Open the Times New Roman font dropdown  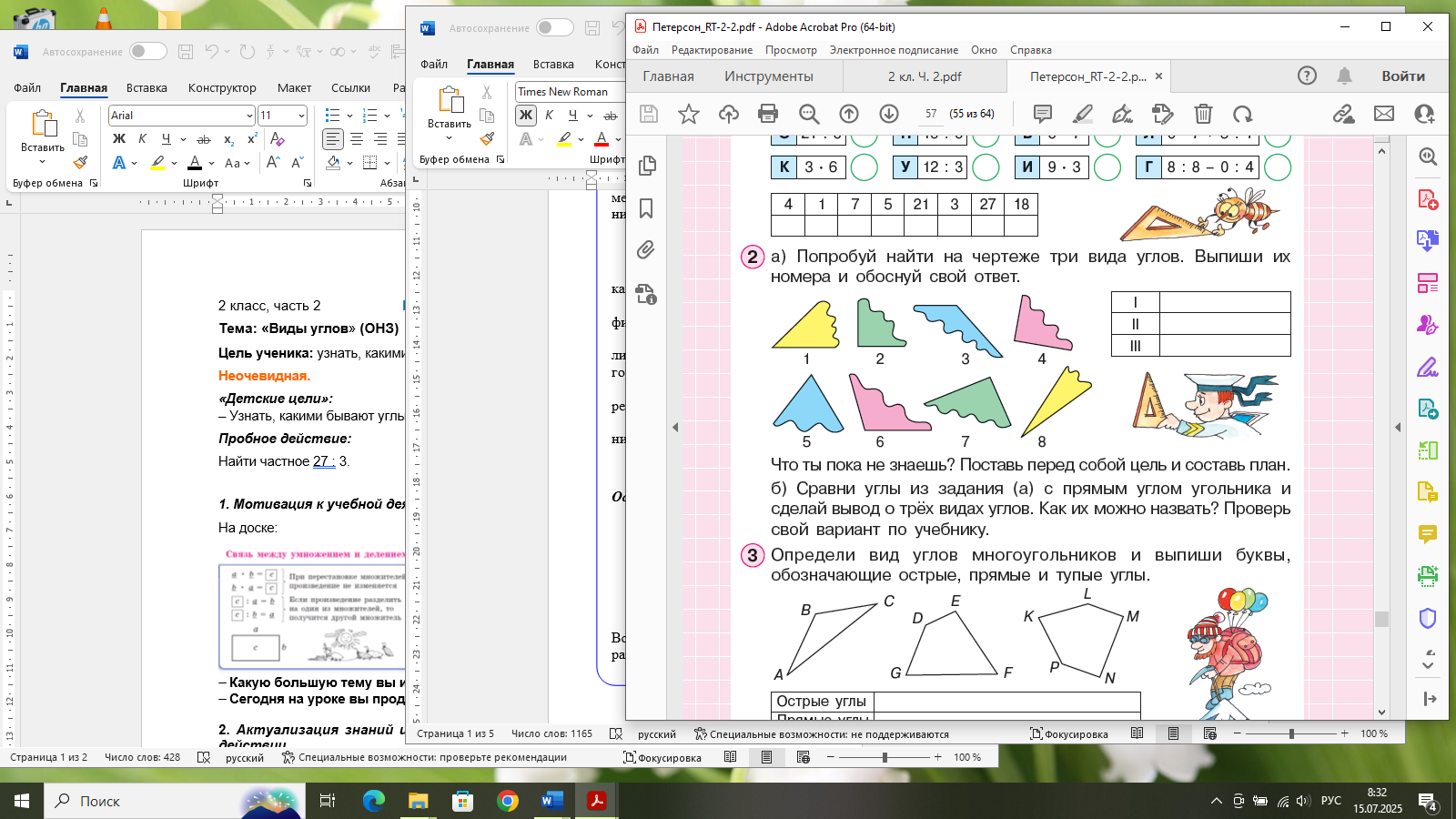coord(570,92)
